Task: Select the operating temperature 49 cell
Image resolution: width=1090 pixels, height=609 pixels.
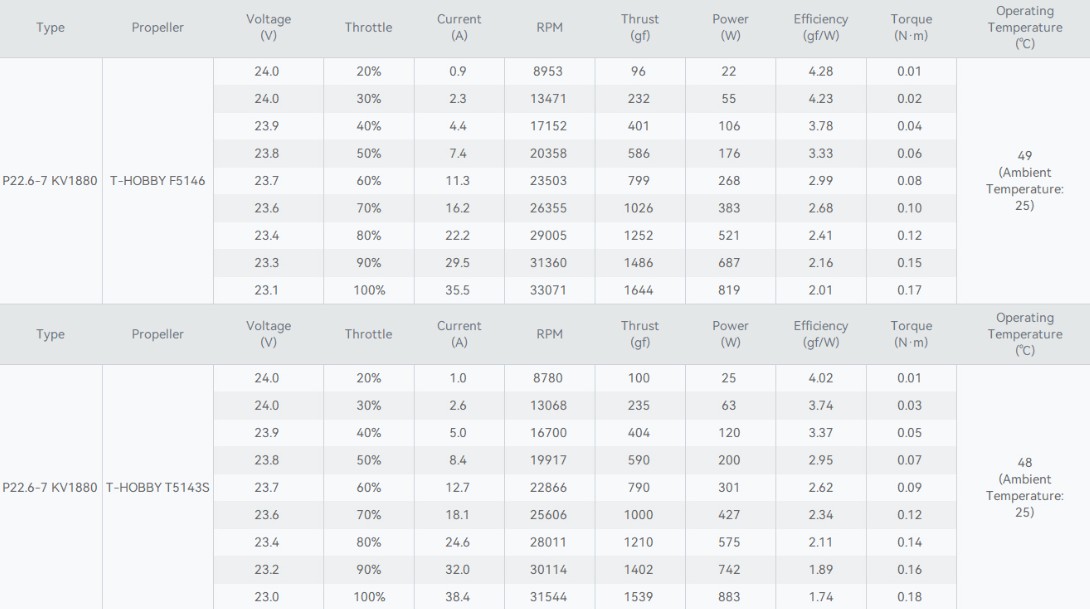Action: tap(1024, 181)
